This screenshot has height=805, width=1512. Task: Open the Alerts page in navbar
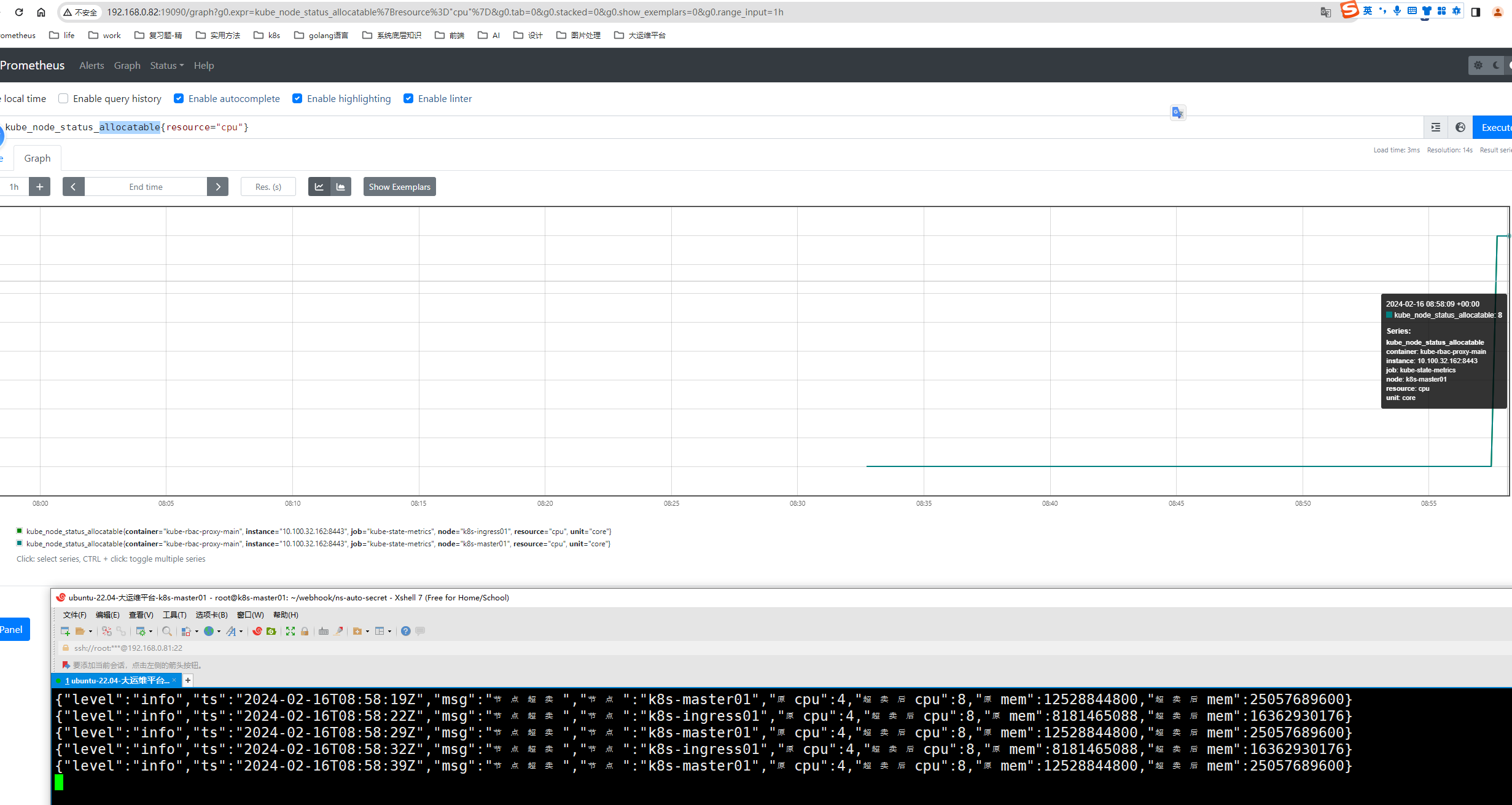[x=92, y=65]
